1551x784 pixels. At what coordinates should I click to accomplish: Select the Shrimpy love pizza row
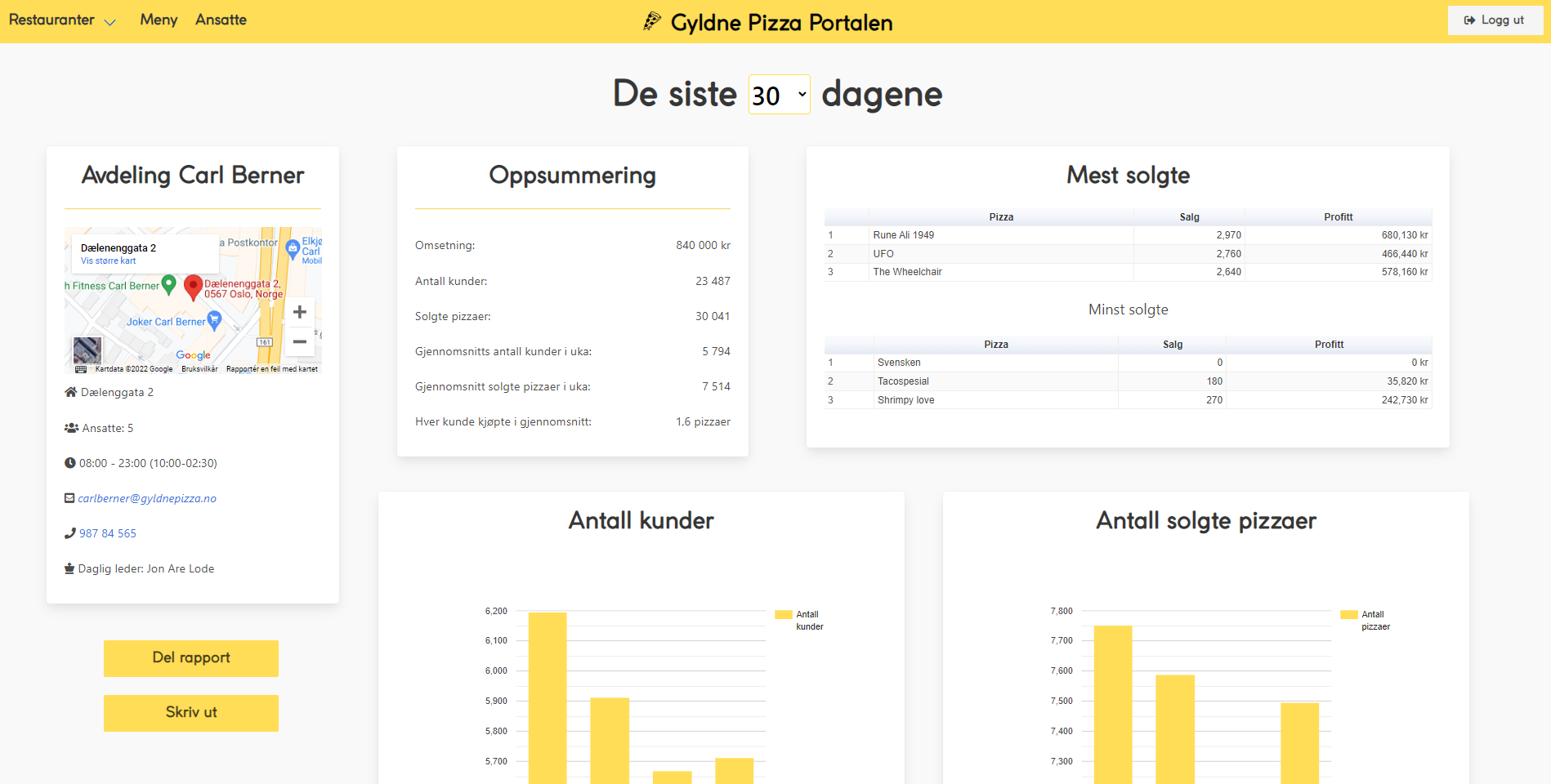pos(1128,400)
